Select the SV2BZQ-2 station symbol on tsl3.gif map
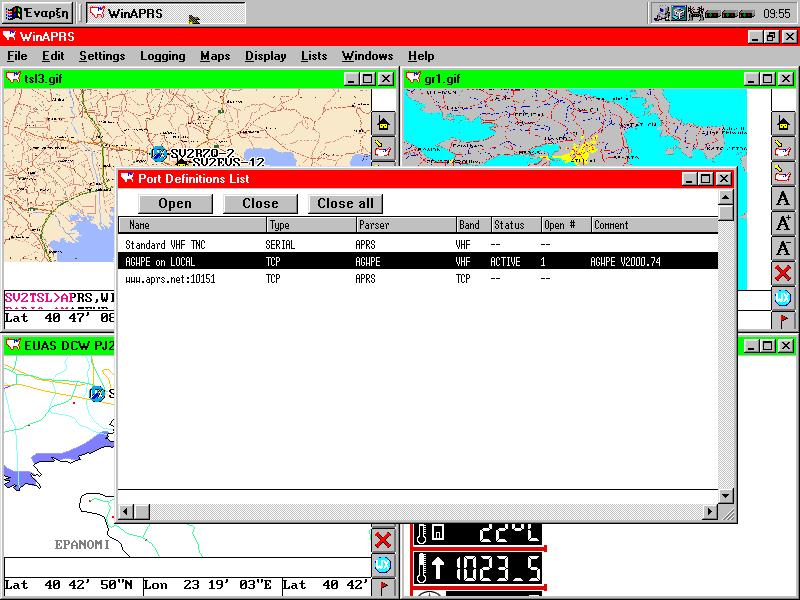The width and height of the screenshot is (800, 600). [x=159, y=153]
